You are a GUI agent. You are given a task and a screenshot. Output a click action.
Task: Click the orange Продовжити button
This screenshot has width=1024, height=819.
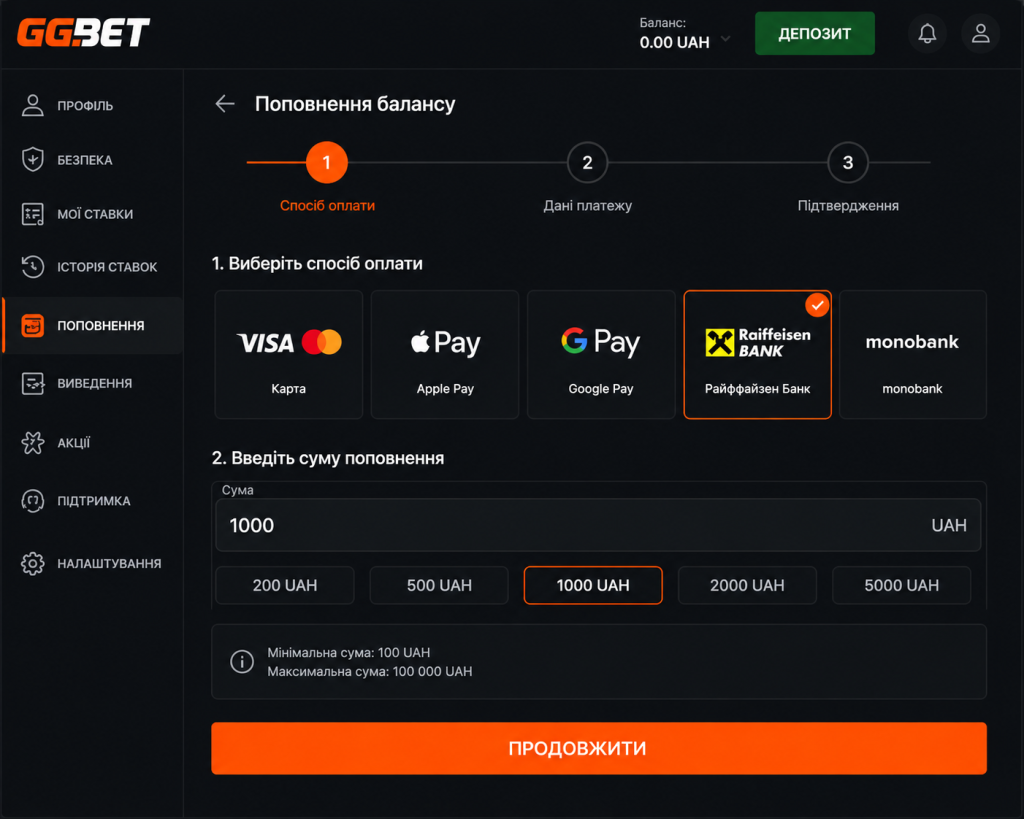click(x=599, y=748)
